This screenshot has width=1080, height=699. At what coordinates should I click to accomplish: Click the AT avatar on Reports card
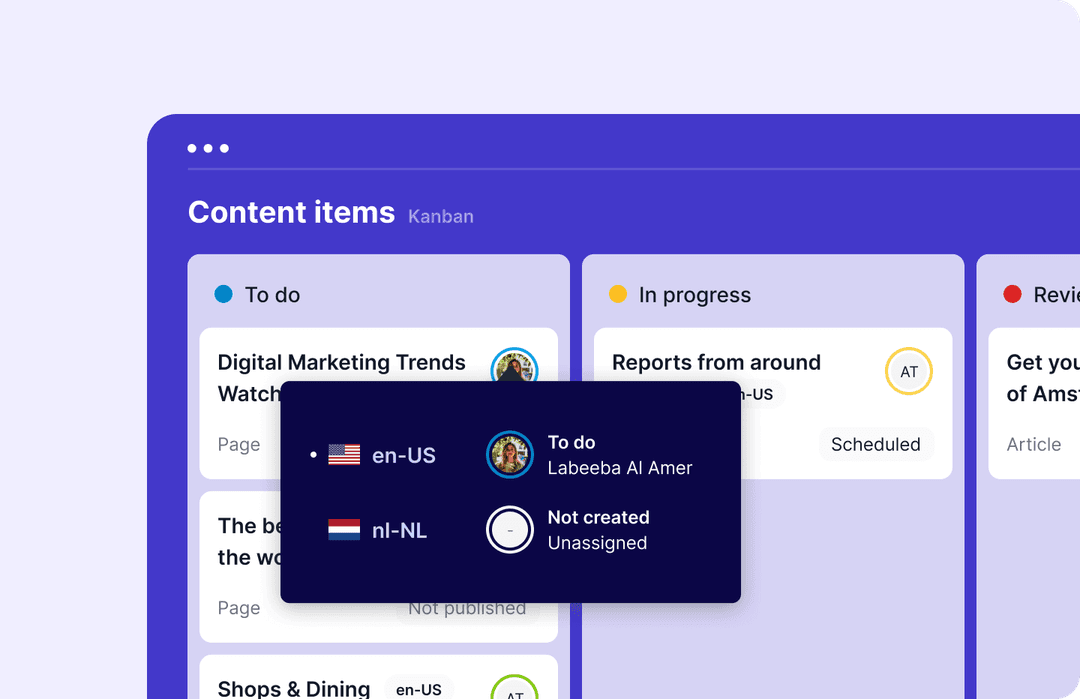[908, 371]
